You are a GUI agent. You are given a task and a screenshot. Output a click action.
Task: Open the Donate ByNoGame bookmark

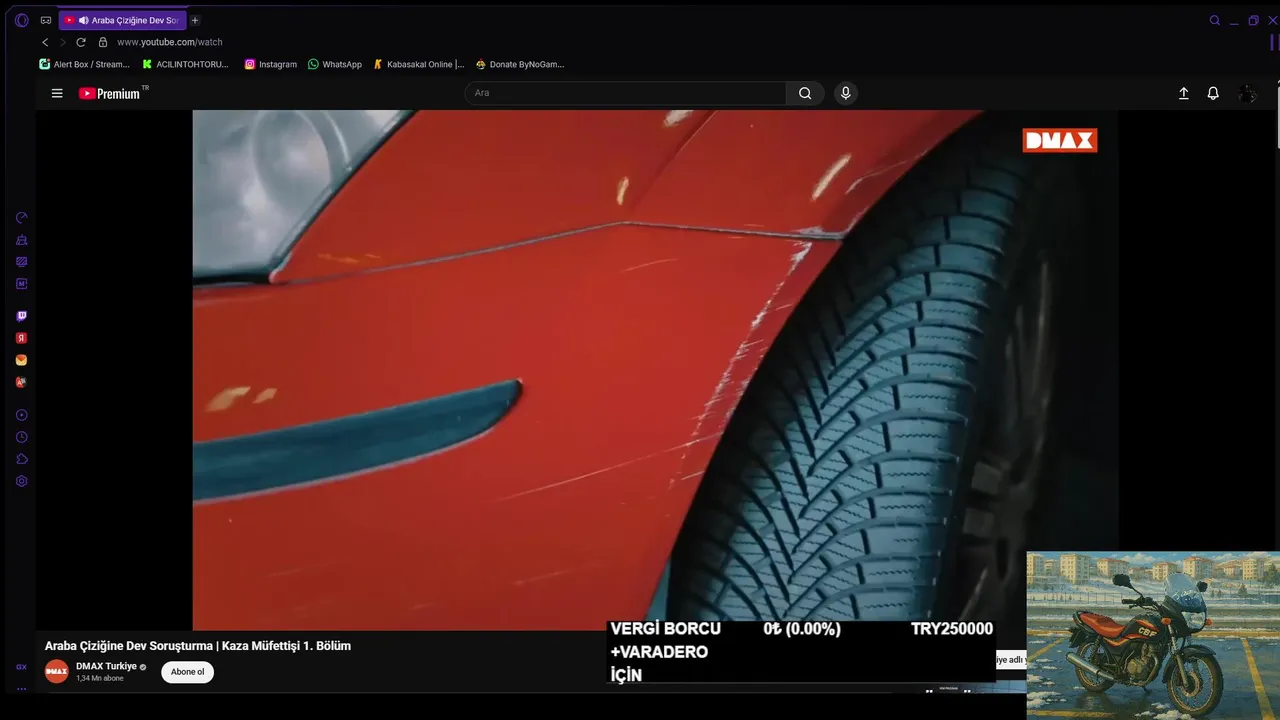(x=519, y=64)
